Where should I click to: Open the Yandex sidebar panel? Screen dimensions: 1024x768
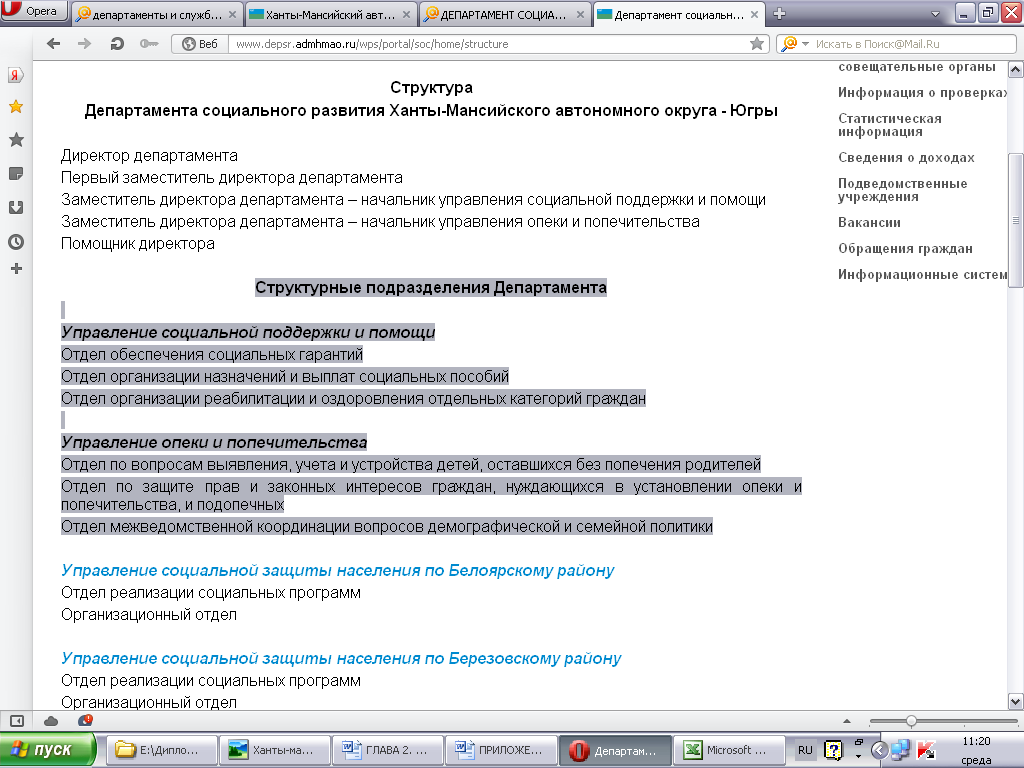[16, 75]
